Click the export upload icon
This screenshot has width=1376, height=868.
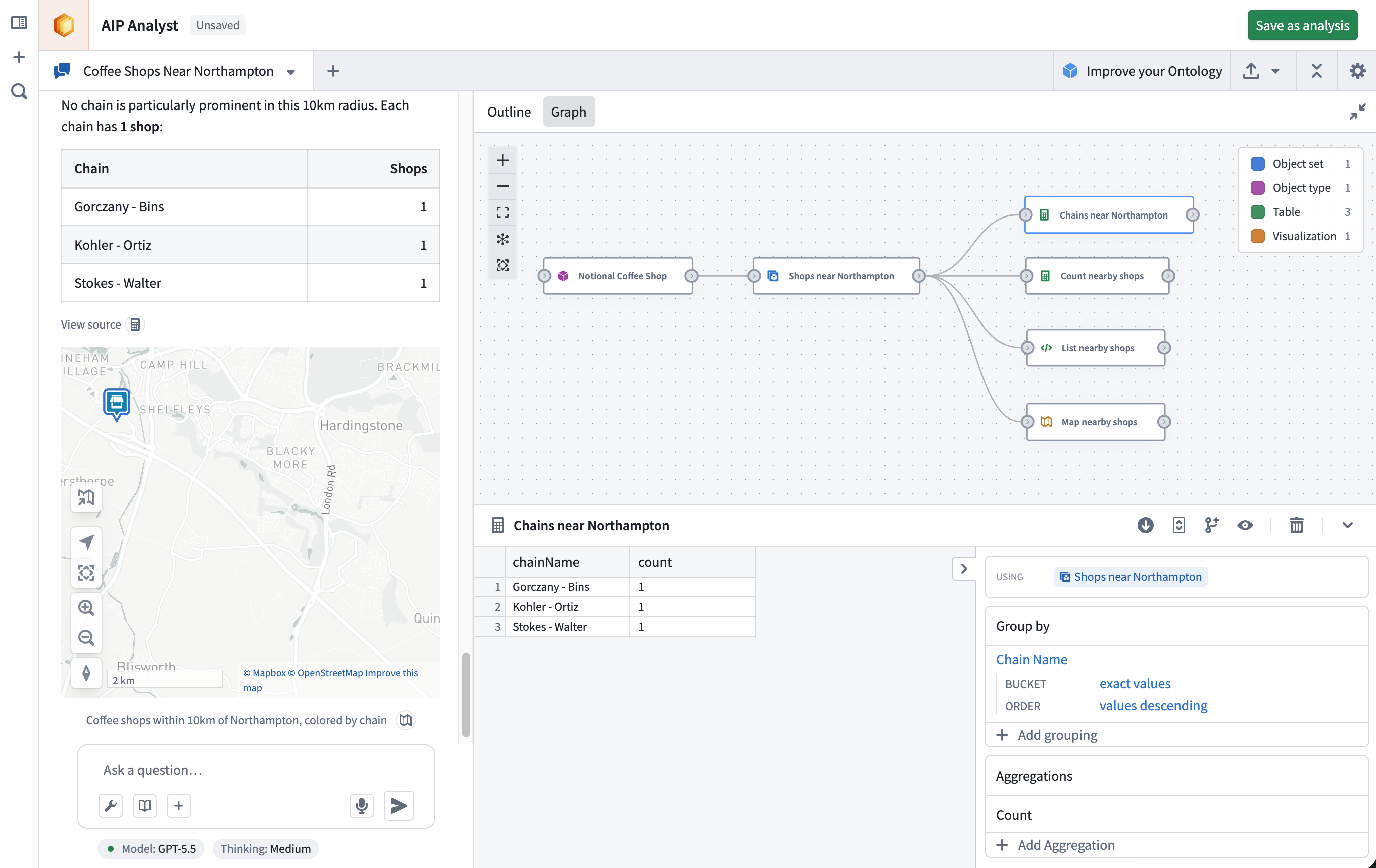click(x=1251, y=71)
